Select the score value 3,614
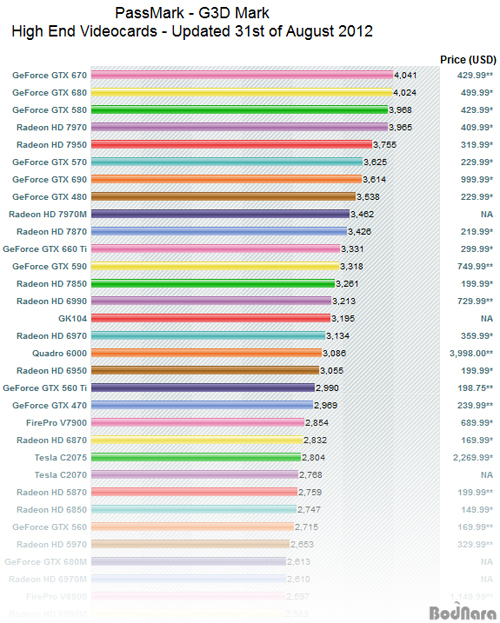Viewport: 500px width, 623px height. tap(374, 180)
